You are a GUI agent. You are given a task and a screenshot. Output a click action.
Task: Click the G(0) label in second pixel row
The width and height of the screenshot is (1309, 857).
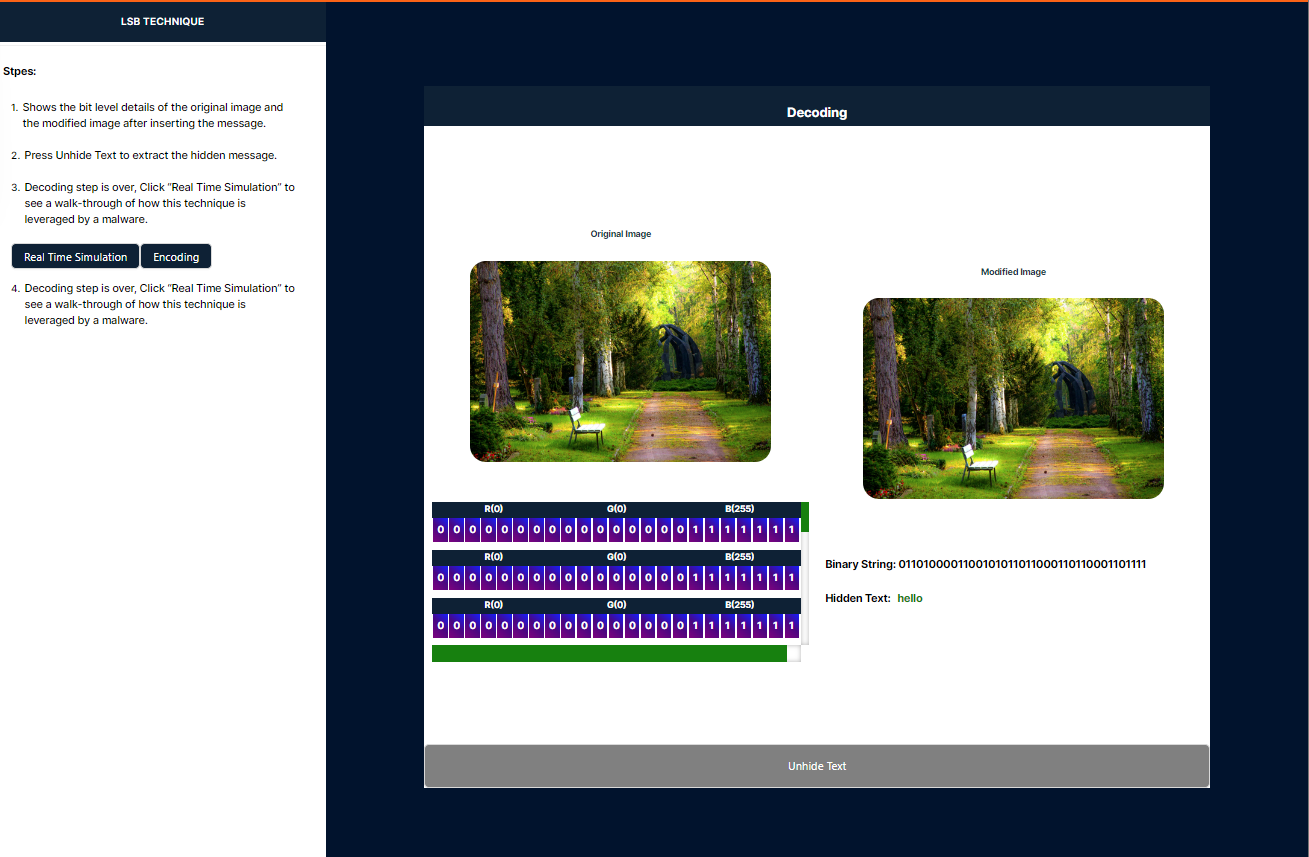[x=617, y=557]
